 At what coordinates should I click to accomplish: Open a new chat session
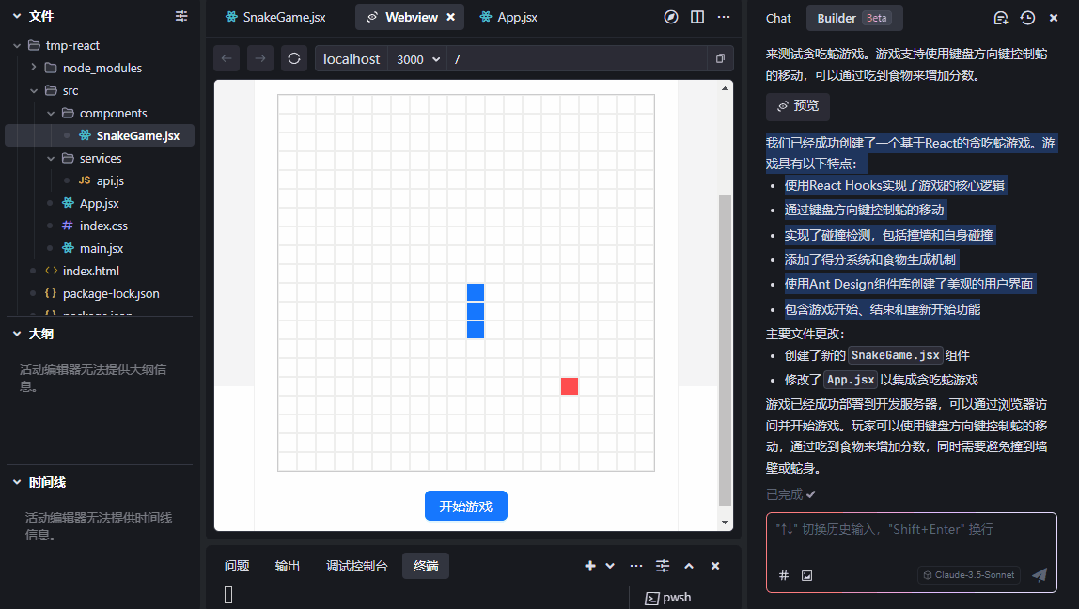pyautogui.click(x=1001, y=17)
